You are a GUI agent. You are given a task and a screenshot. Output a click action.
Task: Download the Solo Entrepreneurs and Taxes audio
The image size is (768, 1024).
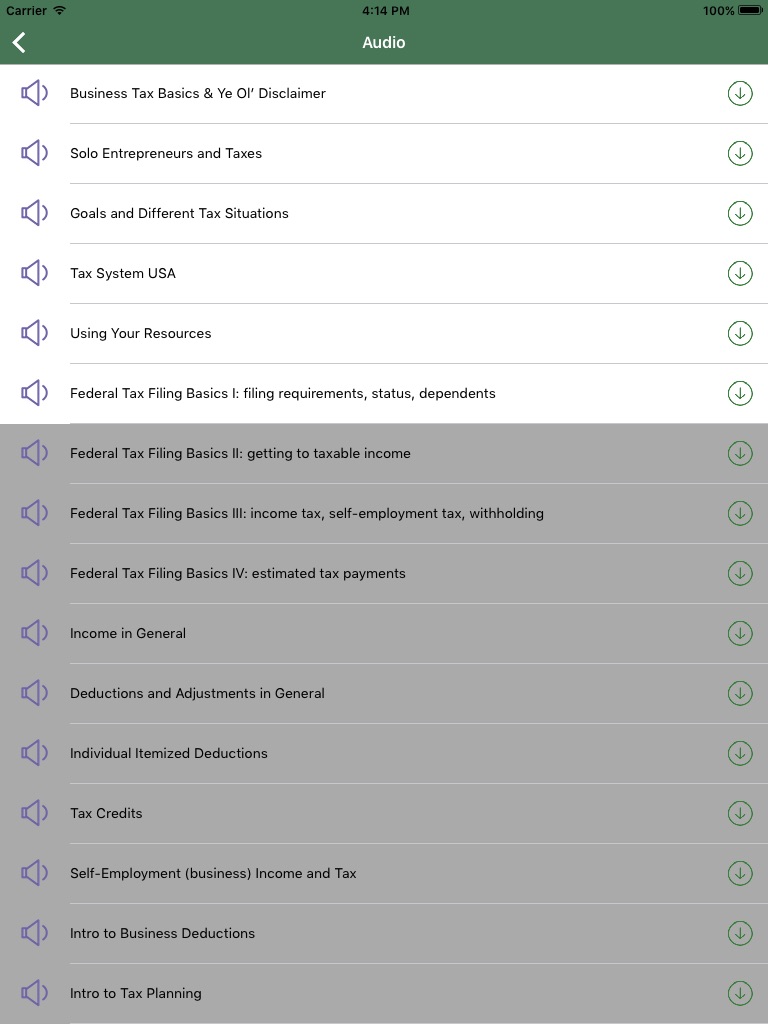point(740,153)
